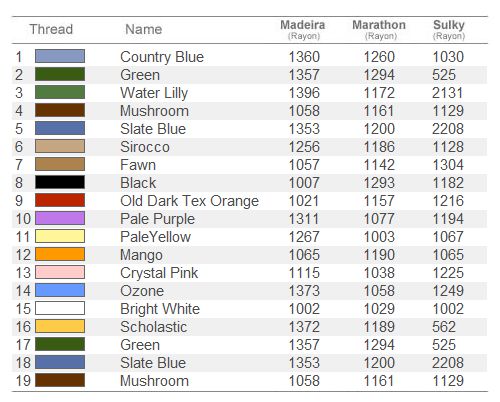Click the Scholastic yellow swatch
The height and width of the screenshot is (402, 500).
pyautogui.click(x=60, y=326)
